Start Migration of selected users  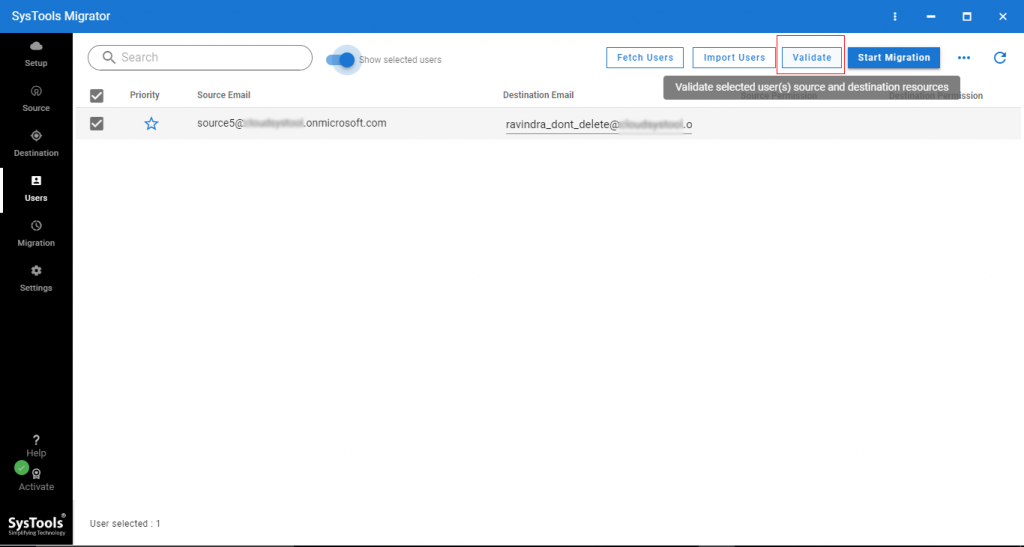(x=893, y=57)
